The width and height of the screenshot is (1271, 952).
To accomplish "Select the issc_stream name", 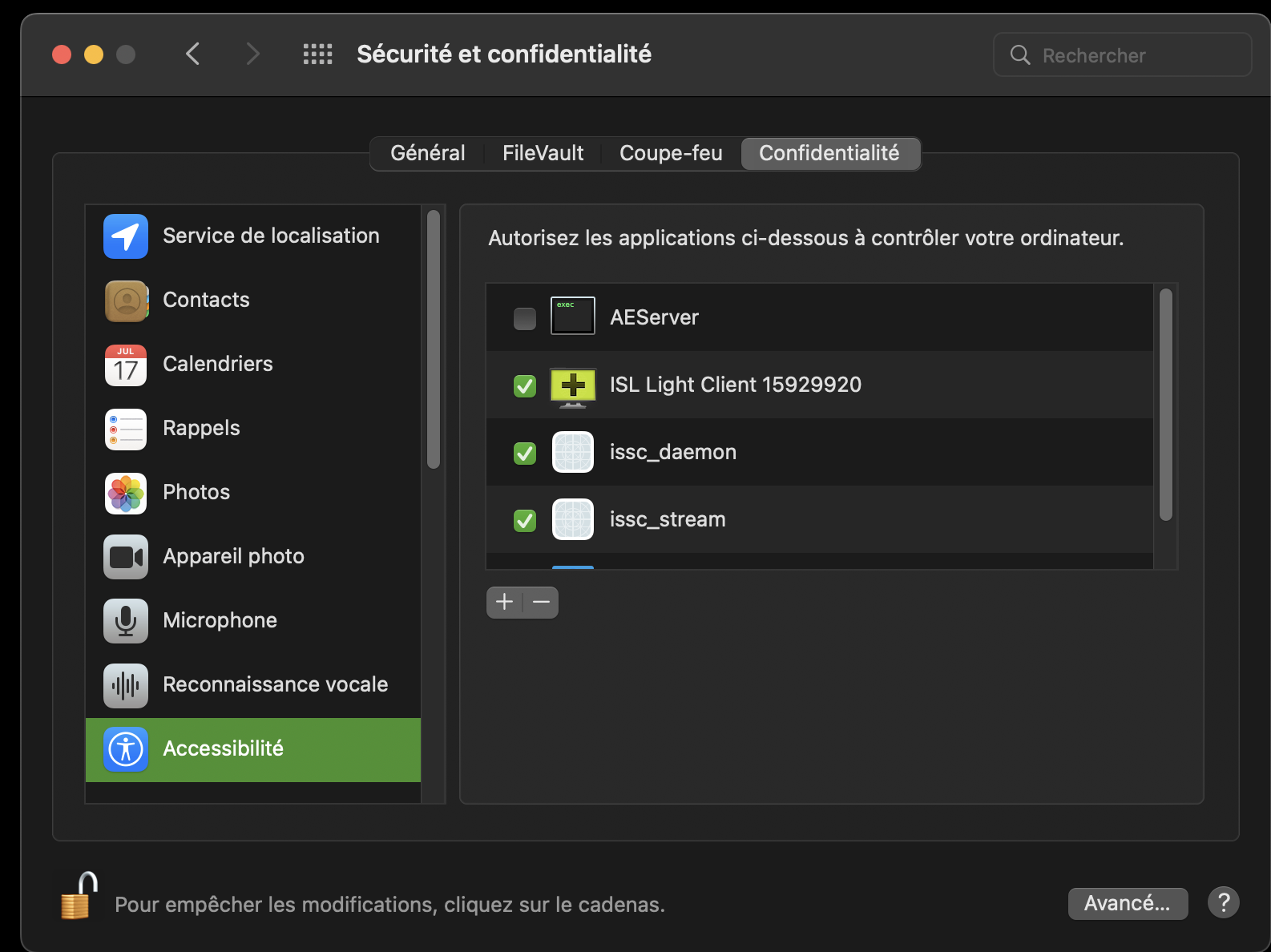I will 668,519.
